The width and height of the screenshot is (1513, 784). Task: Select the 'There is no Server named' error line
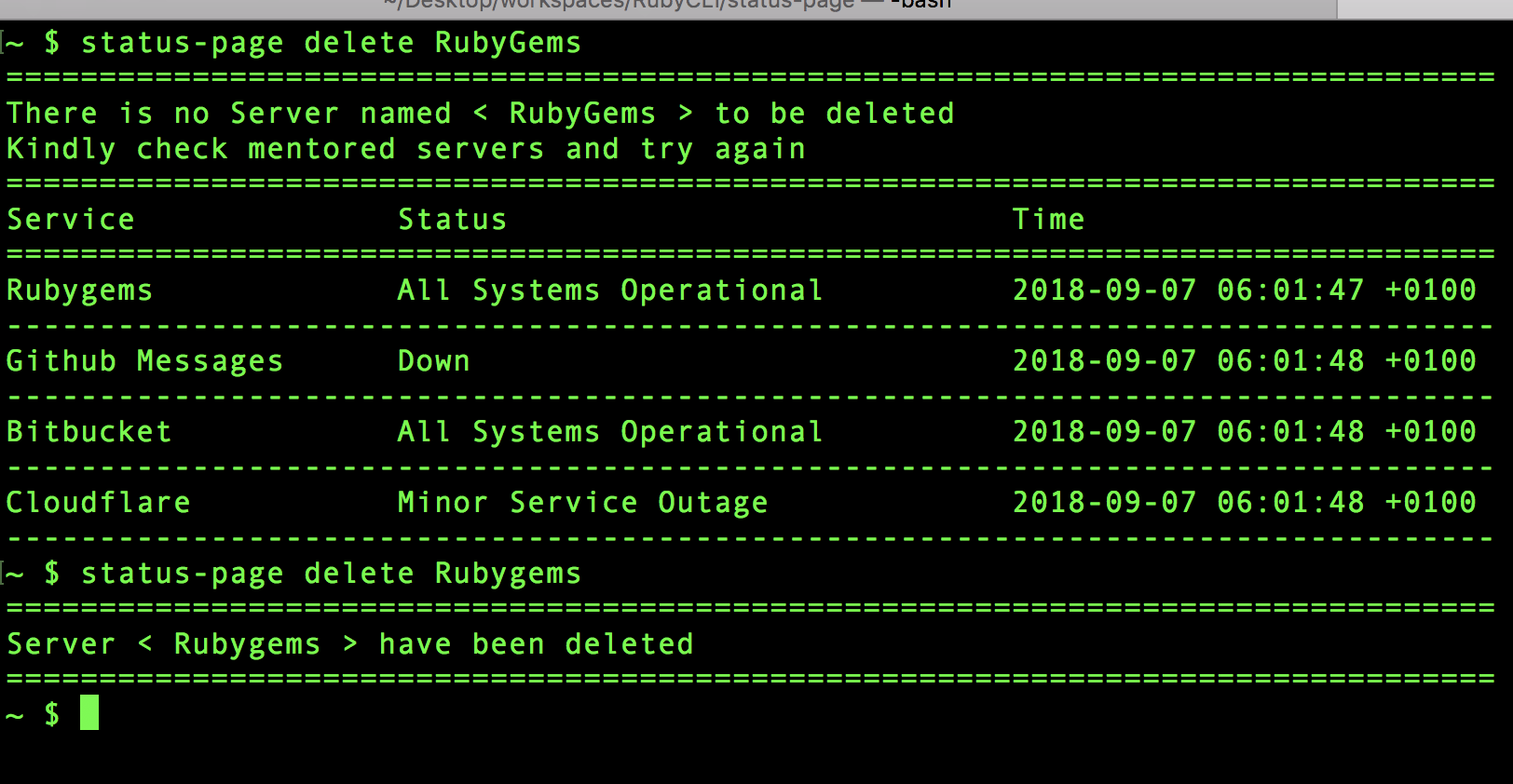coord(481,114)
